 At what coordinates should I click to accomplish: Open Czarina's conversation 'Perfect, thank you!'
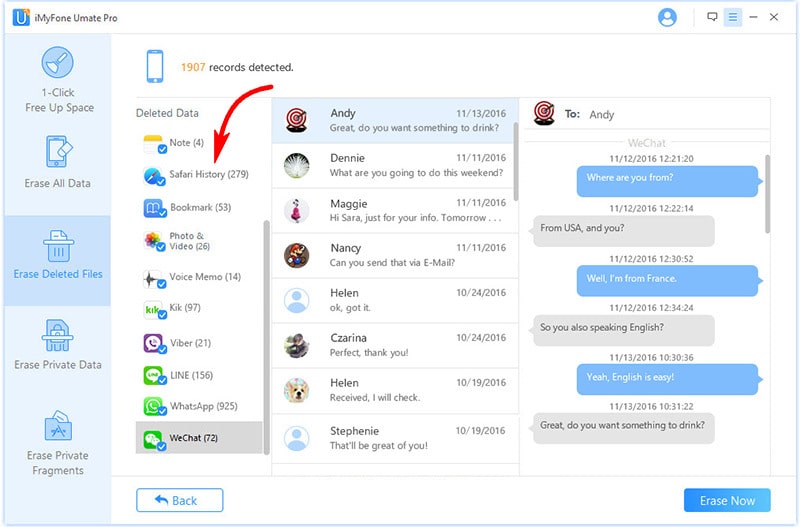394,345
